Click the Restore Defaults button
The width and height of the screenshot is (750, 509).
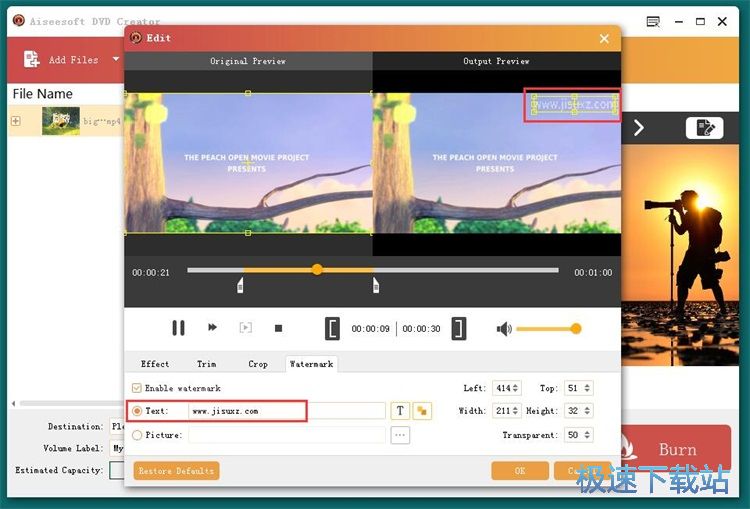click(176, 471)
